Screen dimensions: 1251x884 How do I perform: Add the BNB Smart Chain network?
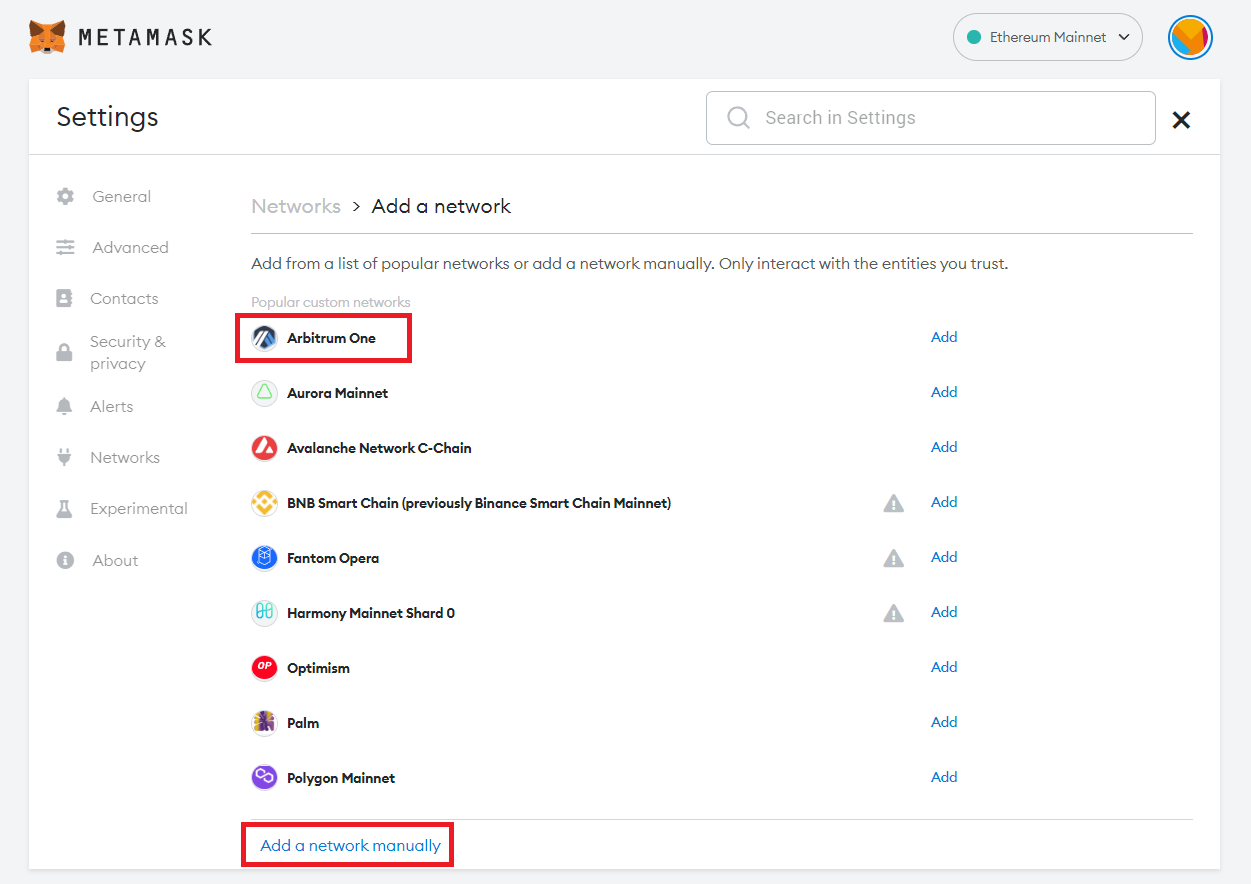944,502
